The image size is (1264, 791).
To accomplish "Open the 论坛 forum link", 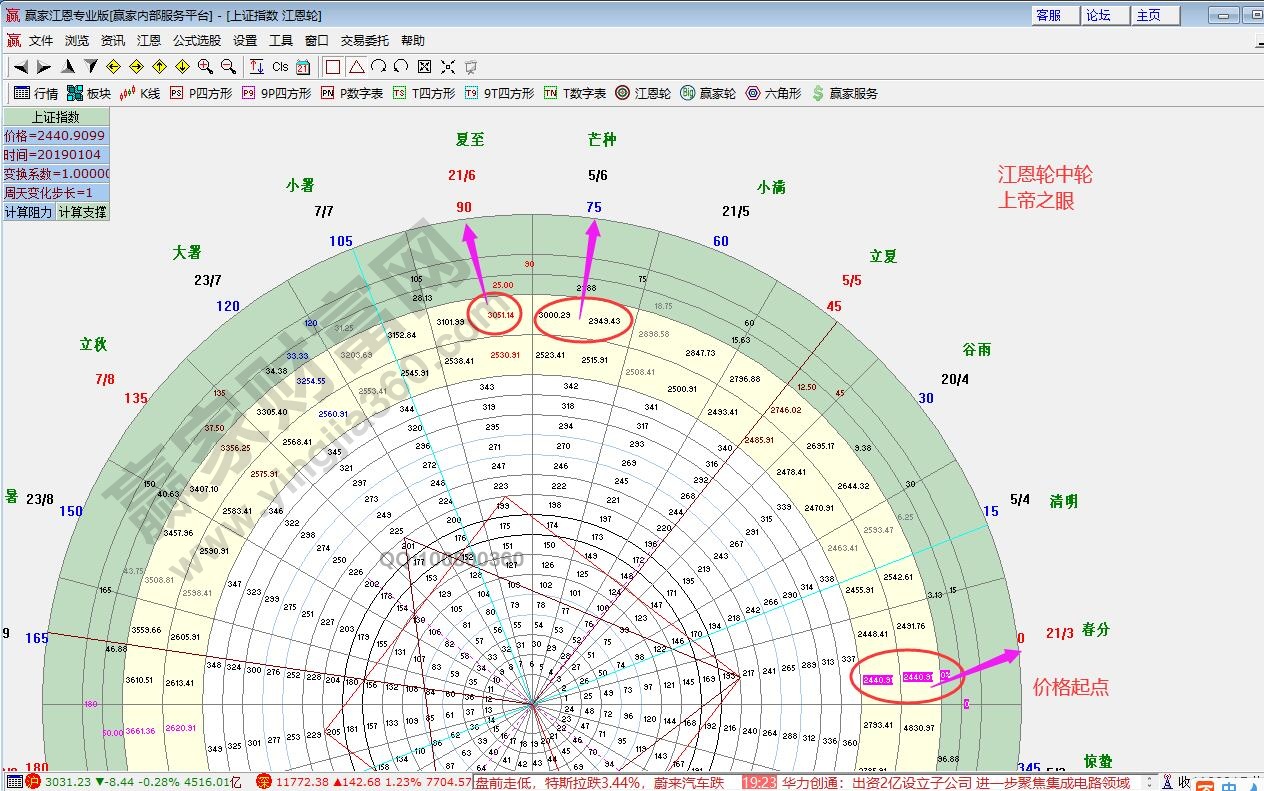I will click(x=1106, y=15).
